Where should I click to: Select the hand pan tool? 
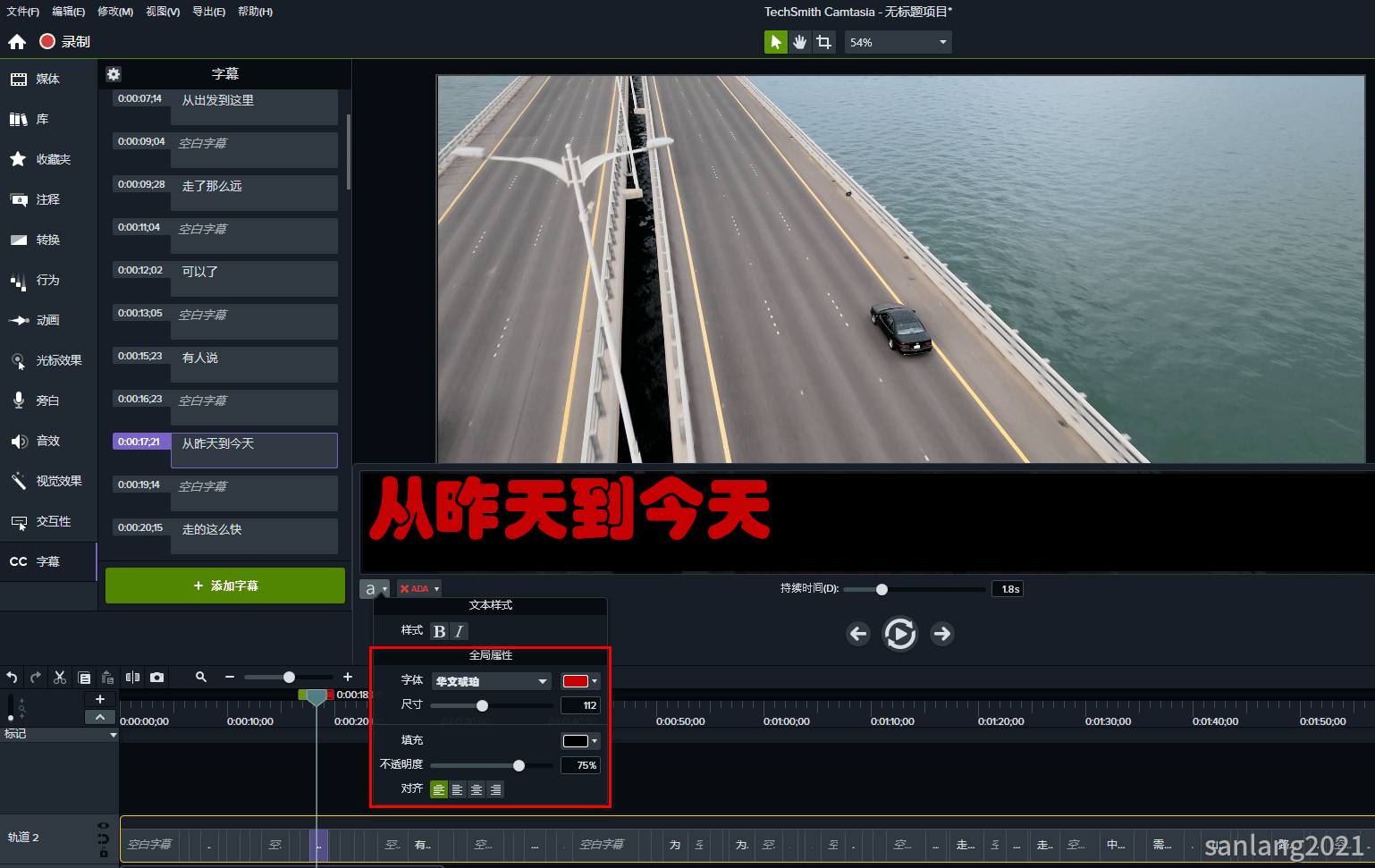pos(800,42)
